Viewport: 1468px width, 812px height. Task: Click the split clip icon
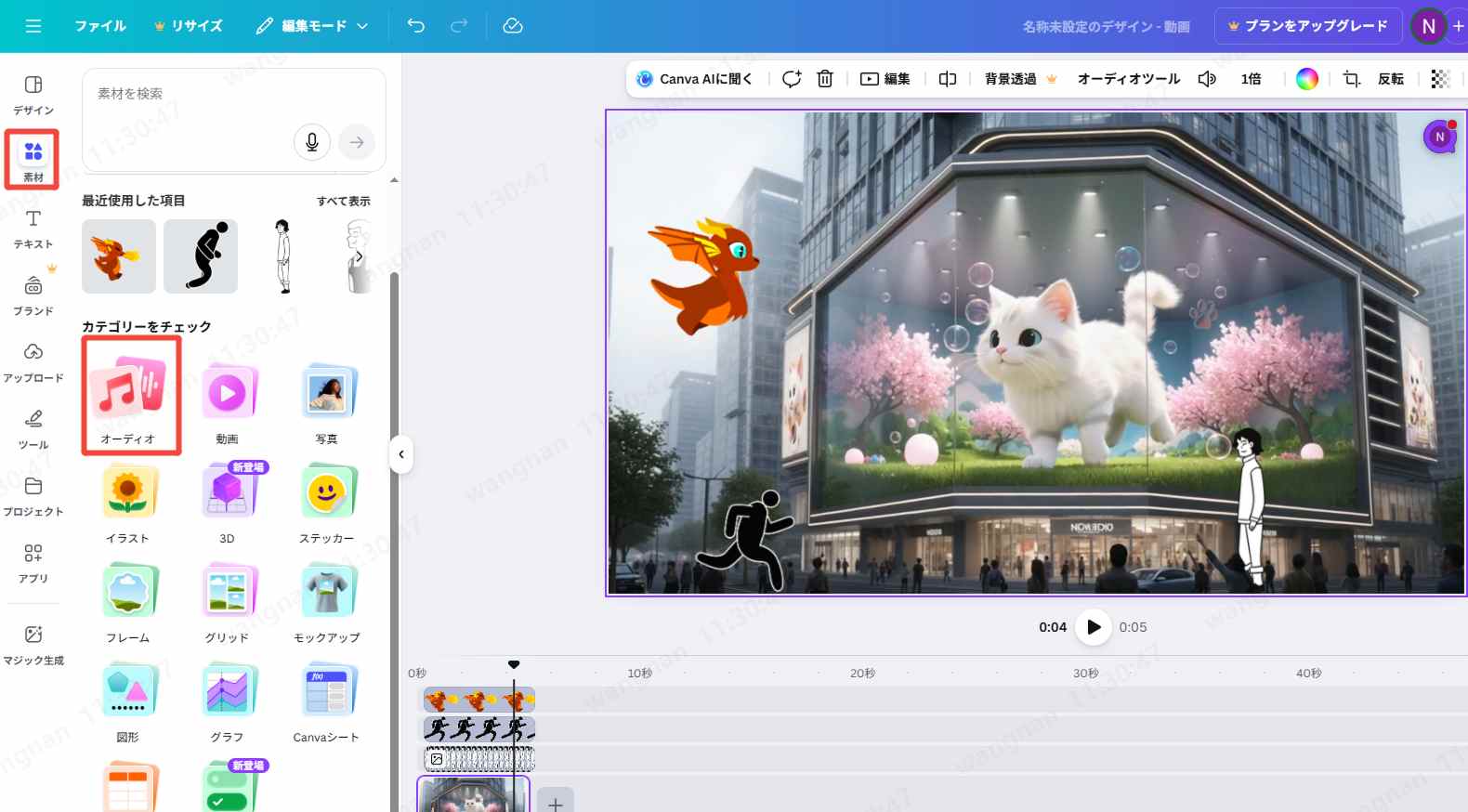click(x=948, y=79)
